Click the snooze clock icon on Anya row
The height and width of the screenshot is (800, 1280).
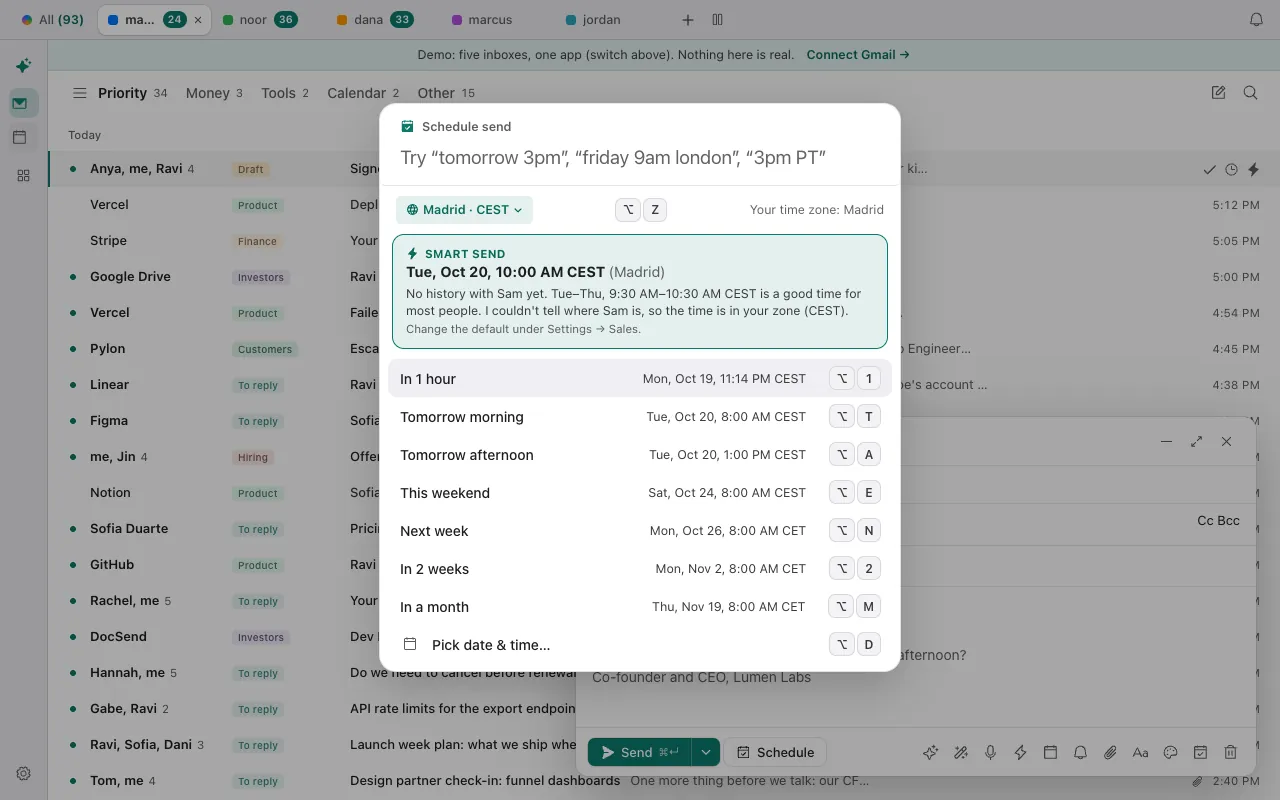[x=1232, y=170]
